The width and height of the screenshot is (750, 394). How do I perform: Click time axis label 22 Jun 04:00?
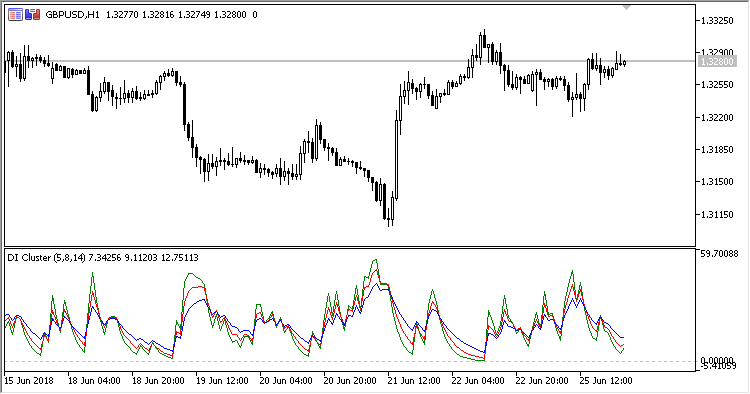(478, 381)
